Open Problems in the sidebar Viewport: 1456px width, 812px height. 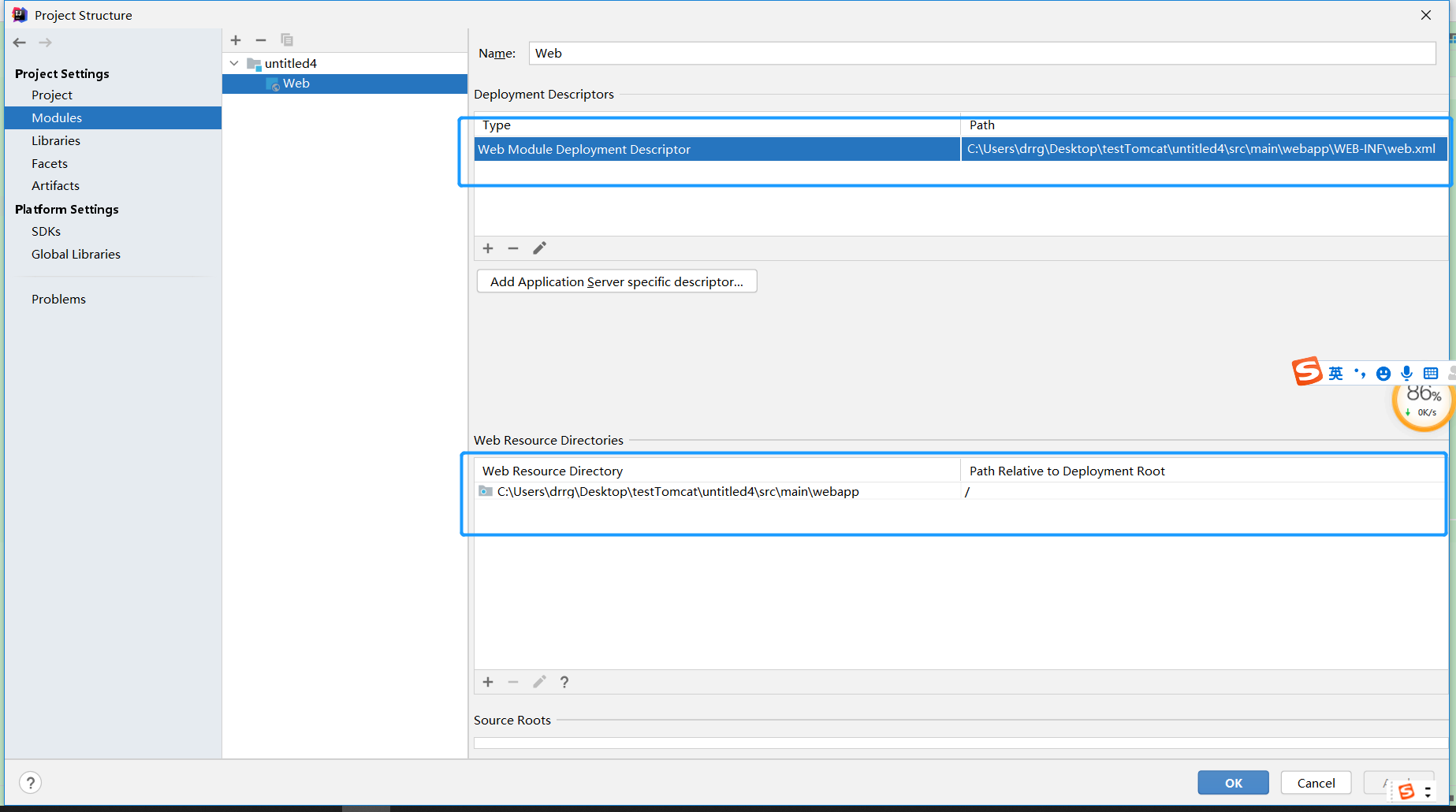[58, 299]
